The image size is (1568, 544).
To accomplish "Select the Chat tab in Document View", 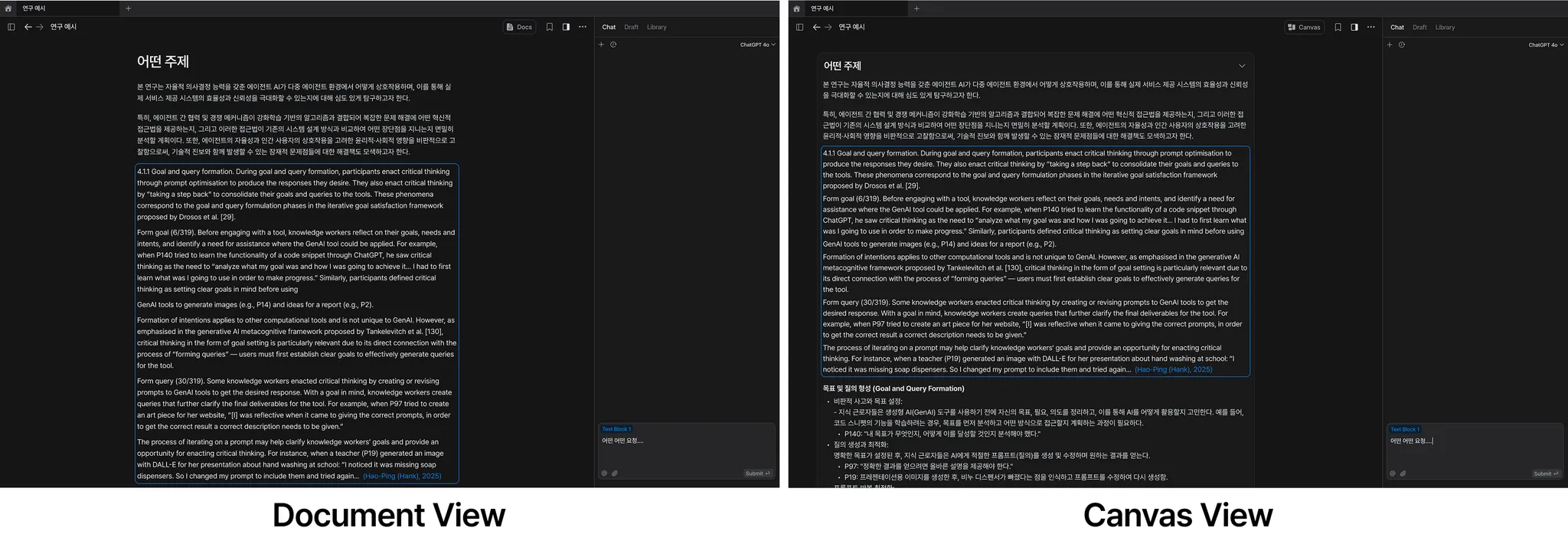I will 609,27.
